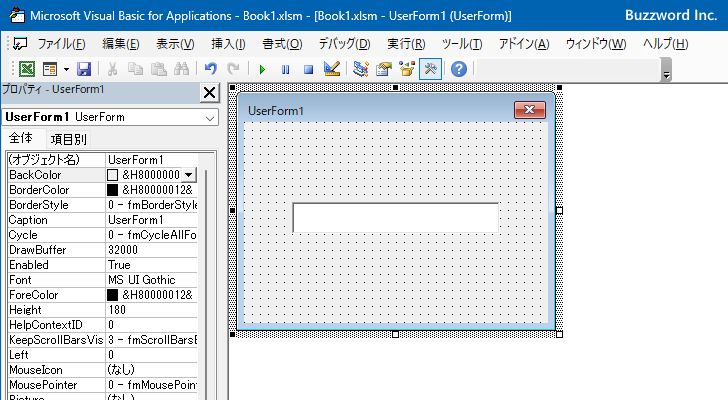Click the bottom-right corner form handle
728x400 pixels.
click(559, 335)
